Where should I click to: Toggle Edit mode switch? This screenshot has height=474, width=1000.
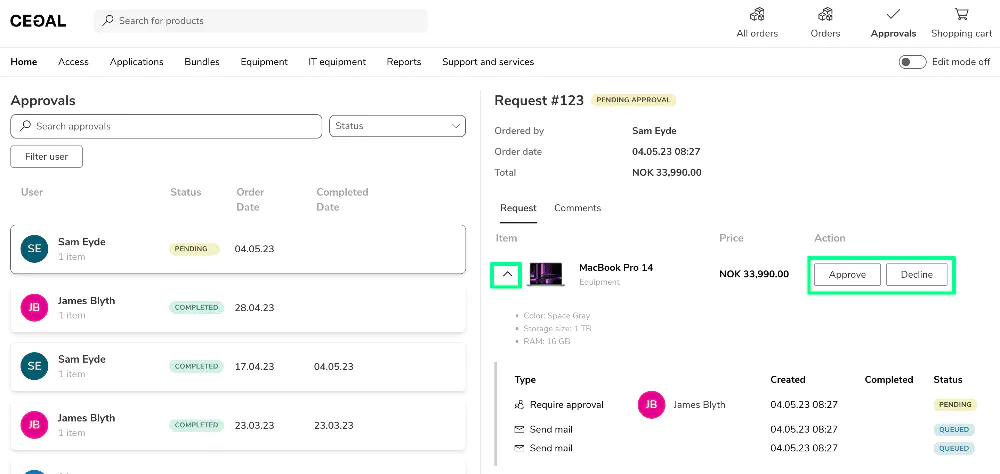click(912, 62)
